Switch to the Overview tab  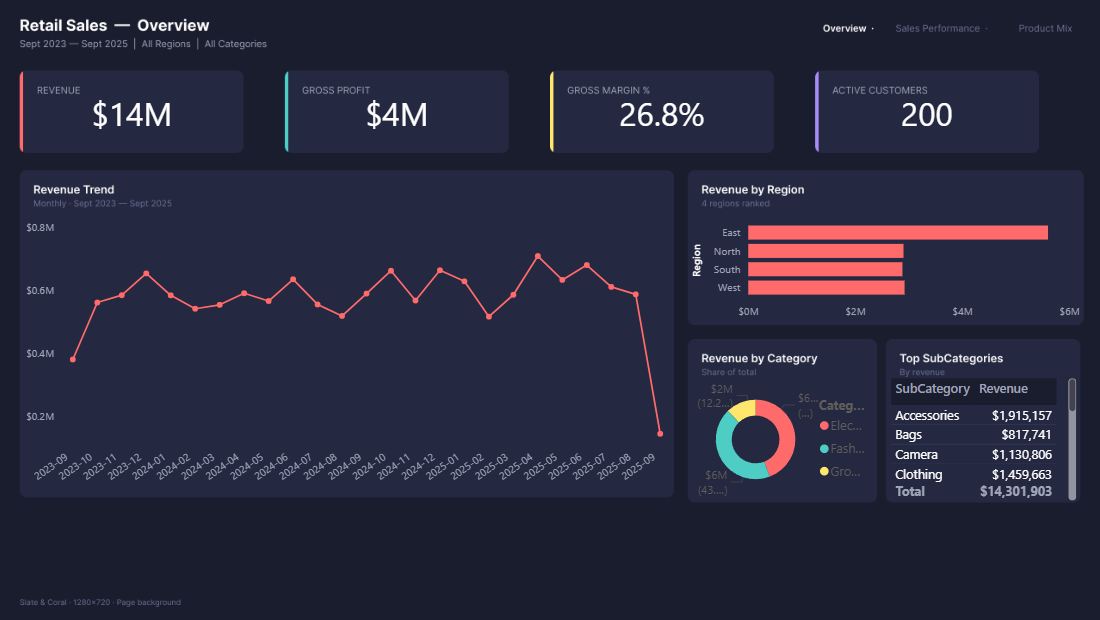click(844, 29)
